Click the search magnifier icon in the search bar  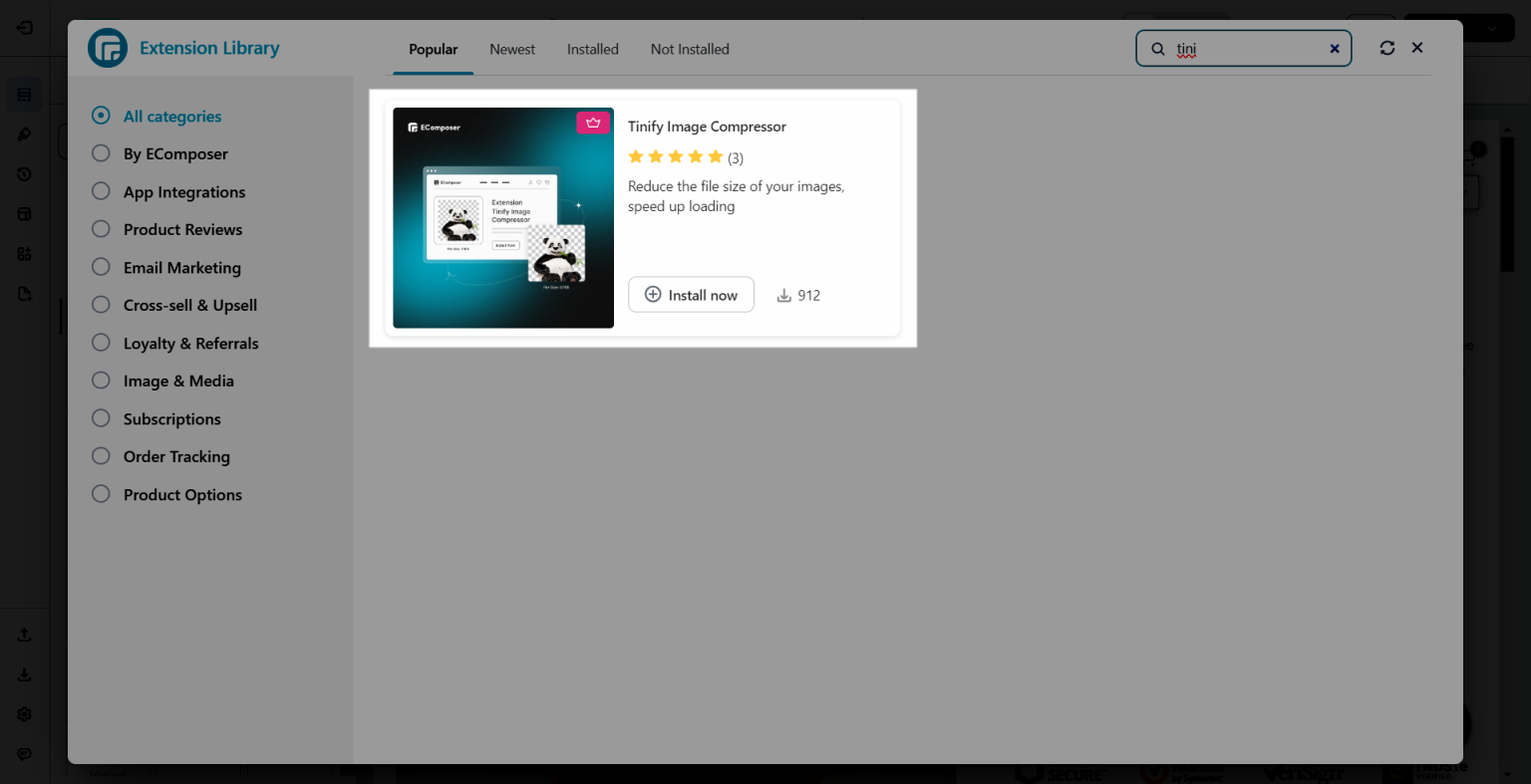tap(1157, 48)
